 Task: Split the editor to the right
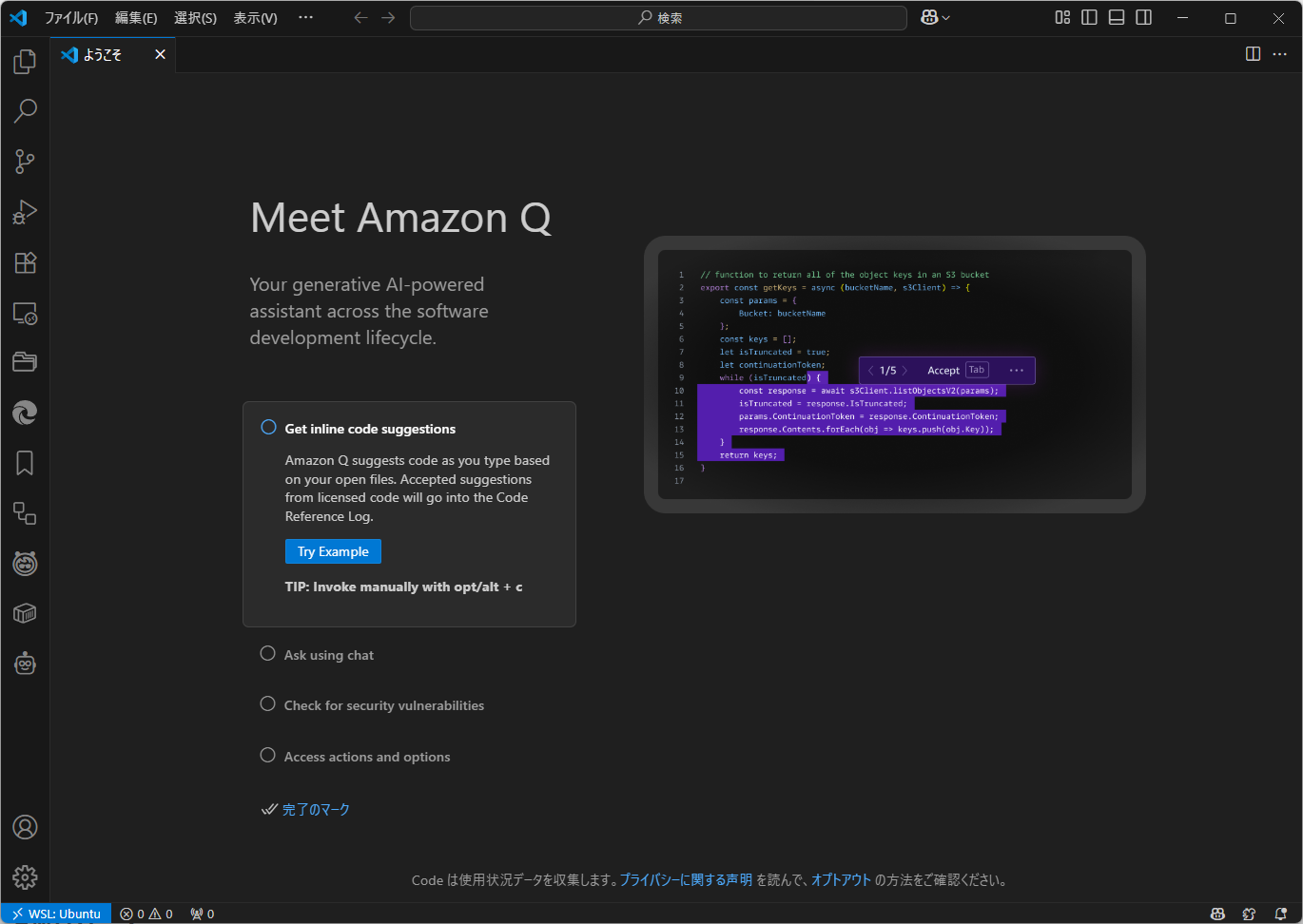click(1254, 54)
